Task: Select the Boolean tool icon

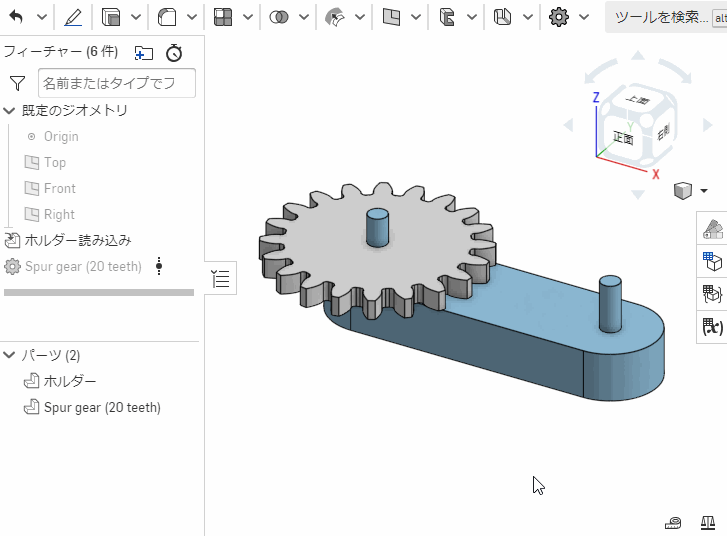Action: pyautogui.click(x=279, y=17)
